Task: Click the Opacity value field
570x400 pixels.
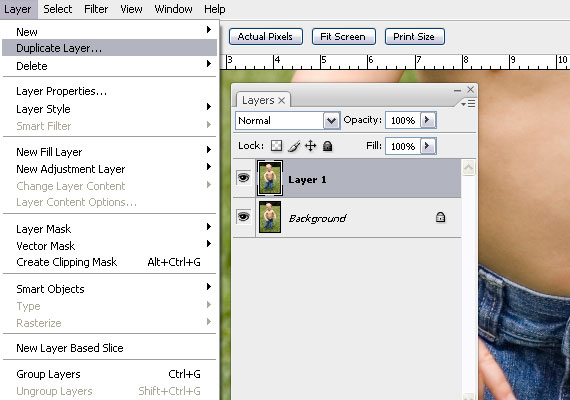Action: [403, 120]
